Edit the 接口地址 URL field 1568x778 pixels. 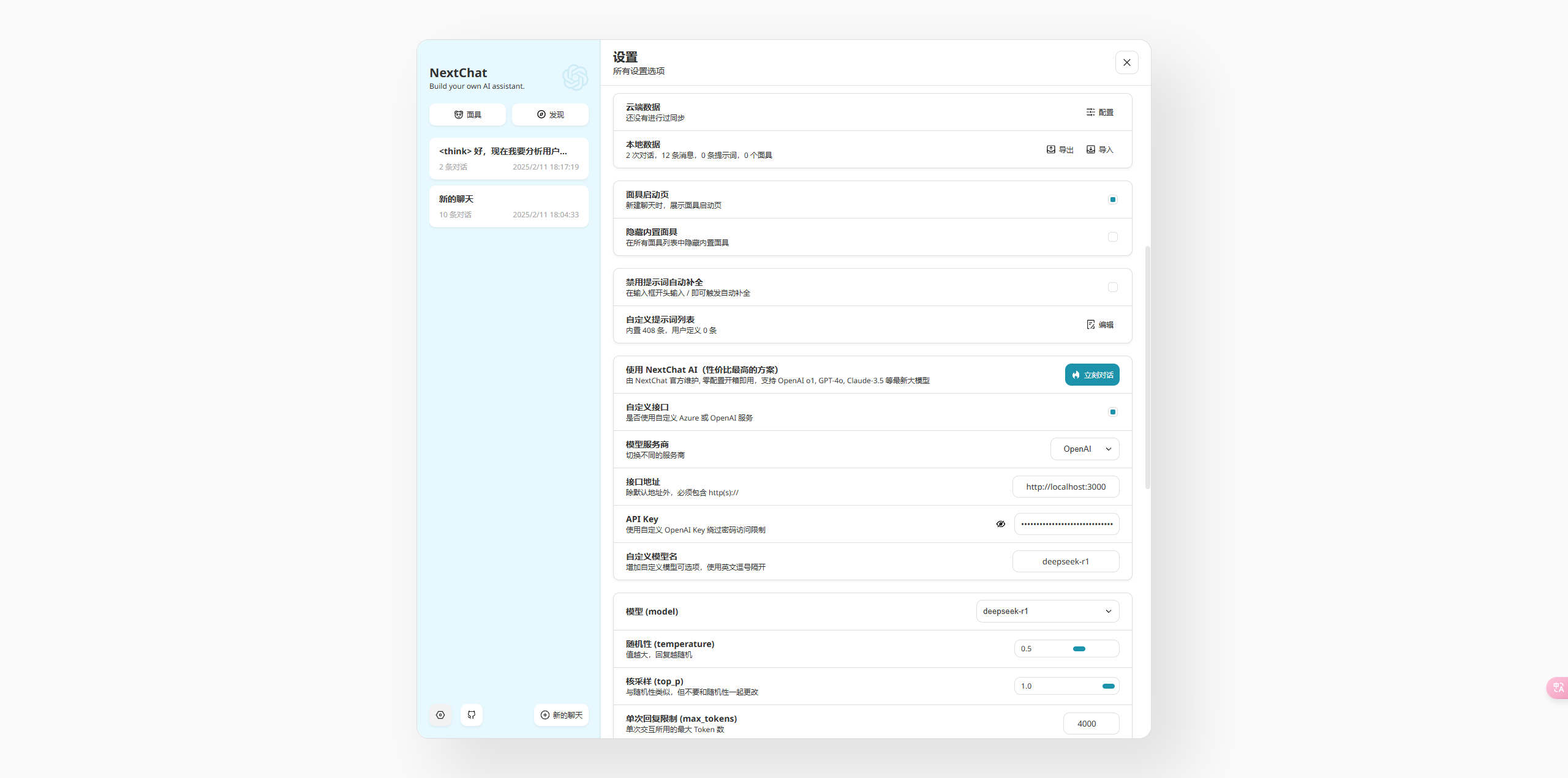1066,487
